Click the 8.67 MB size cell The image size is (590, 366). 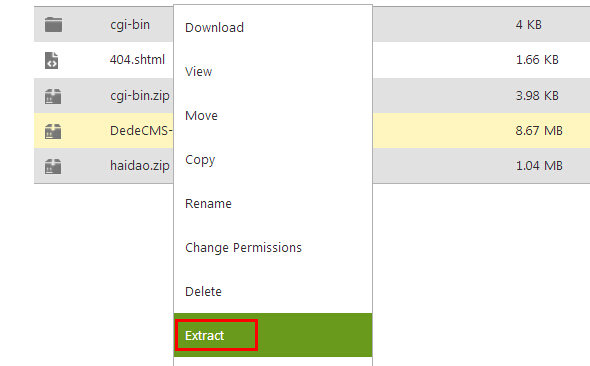click(x=539, y=131)
